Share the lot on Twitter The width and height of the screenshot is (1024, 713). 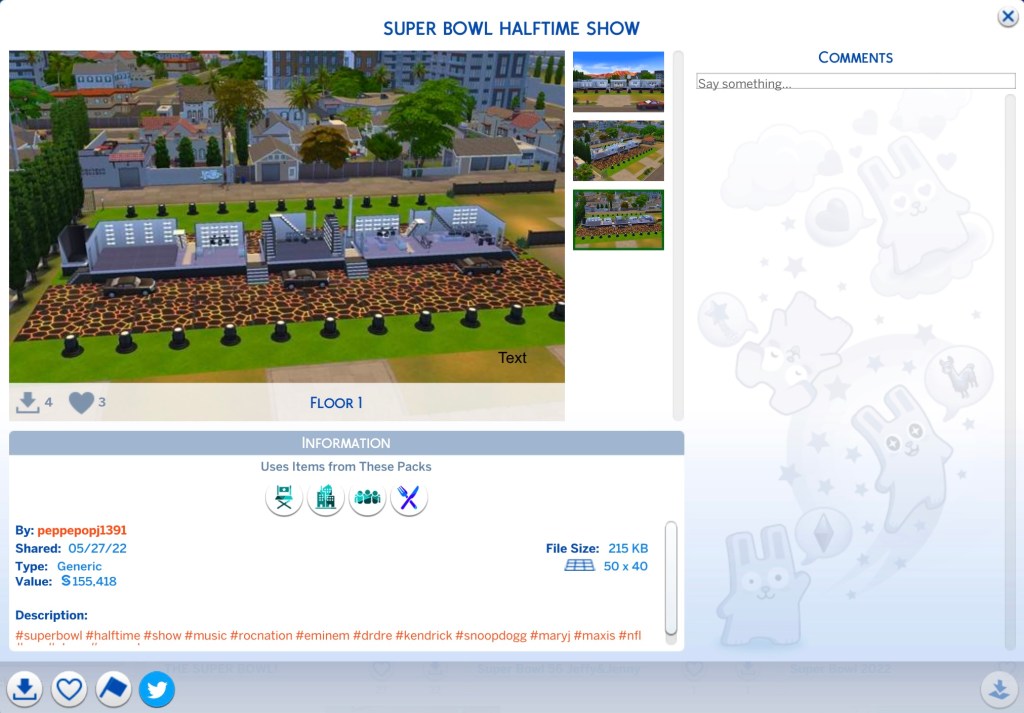[x=157, y=689]
